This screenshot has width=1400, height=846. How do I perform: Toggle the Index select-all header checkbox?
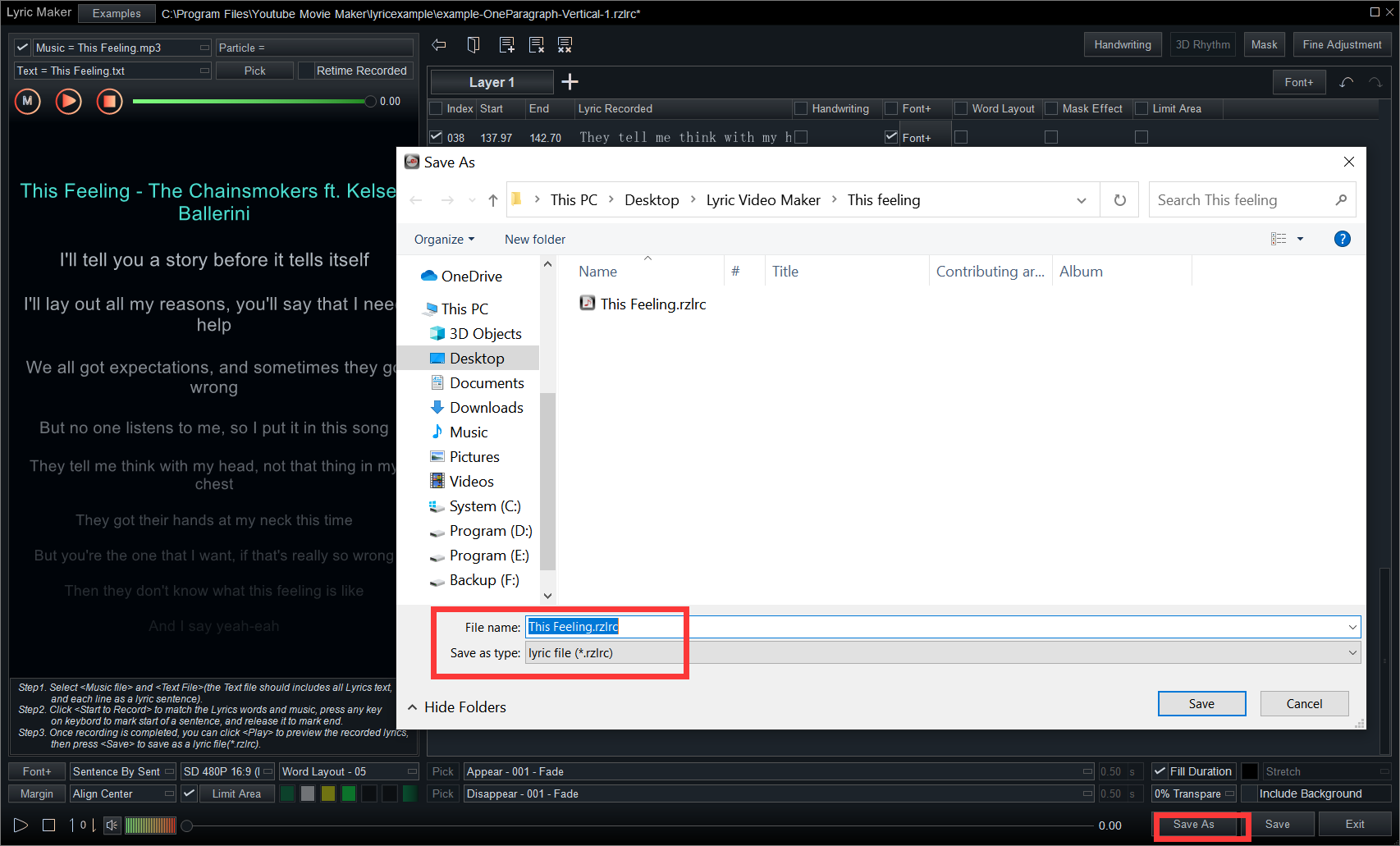tap(437, 108)
